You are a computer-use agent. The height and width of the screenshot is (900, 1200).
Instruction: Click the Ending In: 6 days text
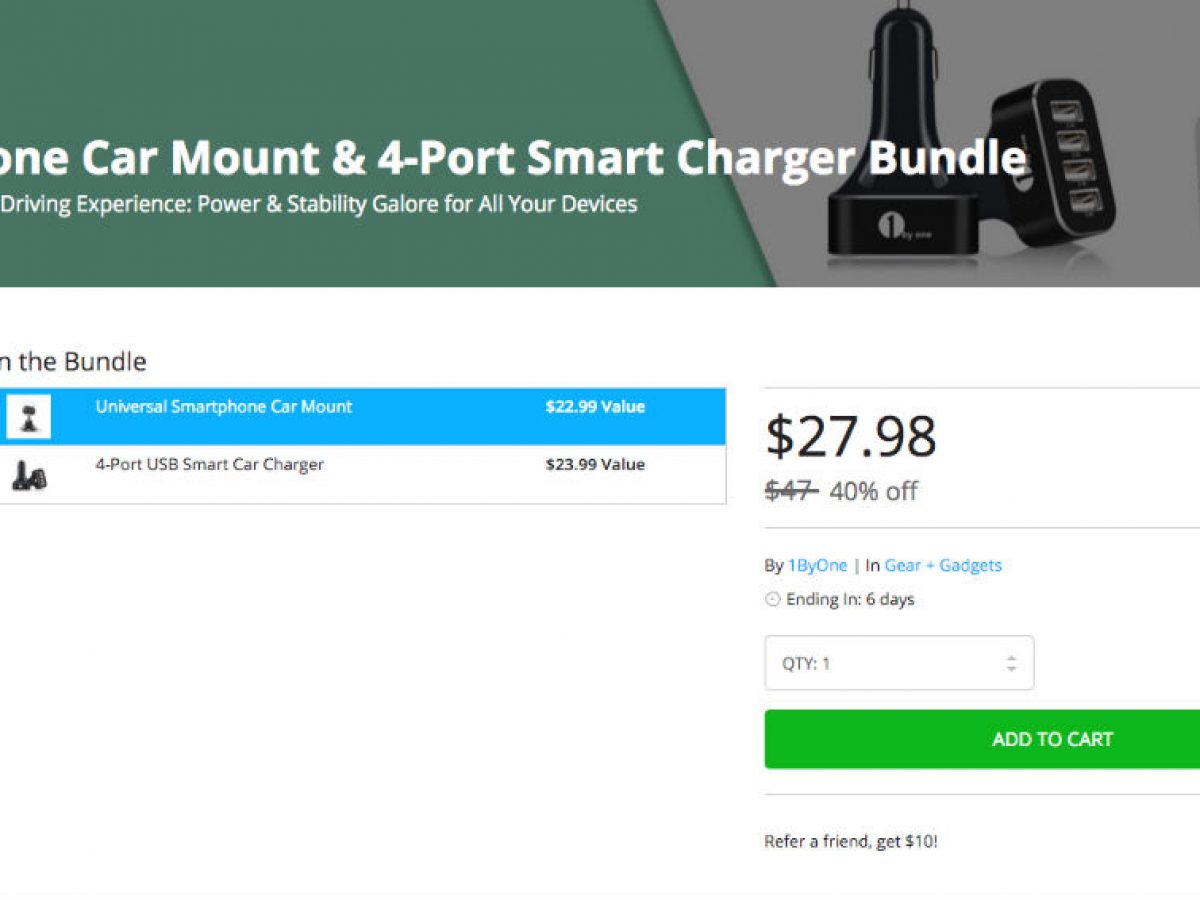tap(850, 600)
